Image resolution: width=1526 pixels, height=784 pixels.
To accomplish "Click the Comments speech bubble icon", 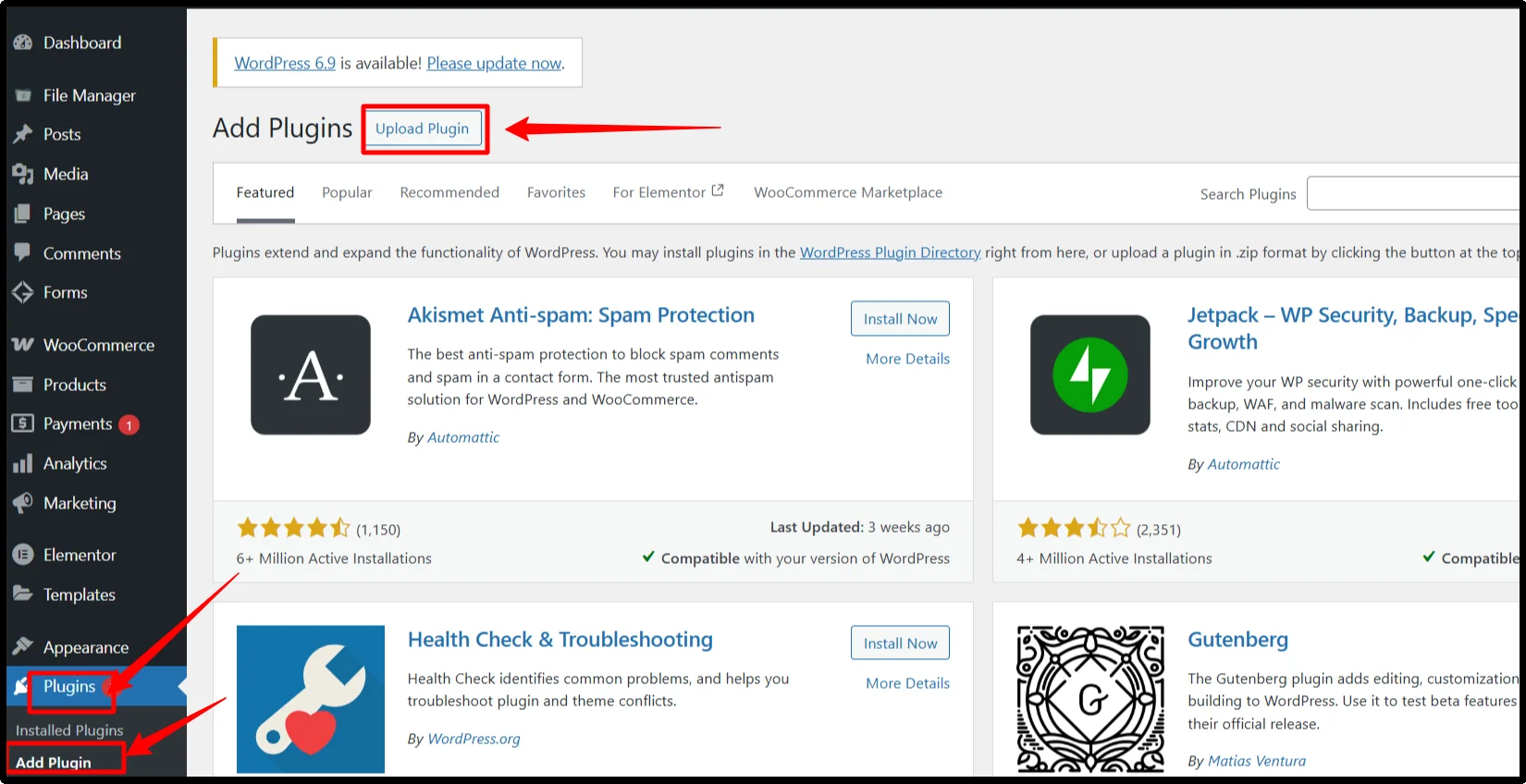I will pos(22,252).
